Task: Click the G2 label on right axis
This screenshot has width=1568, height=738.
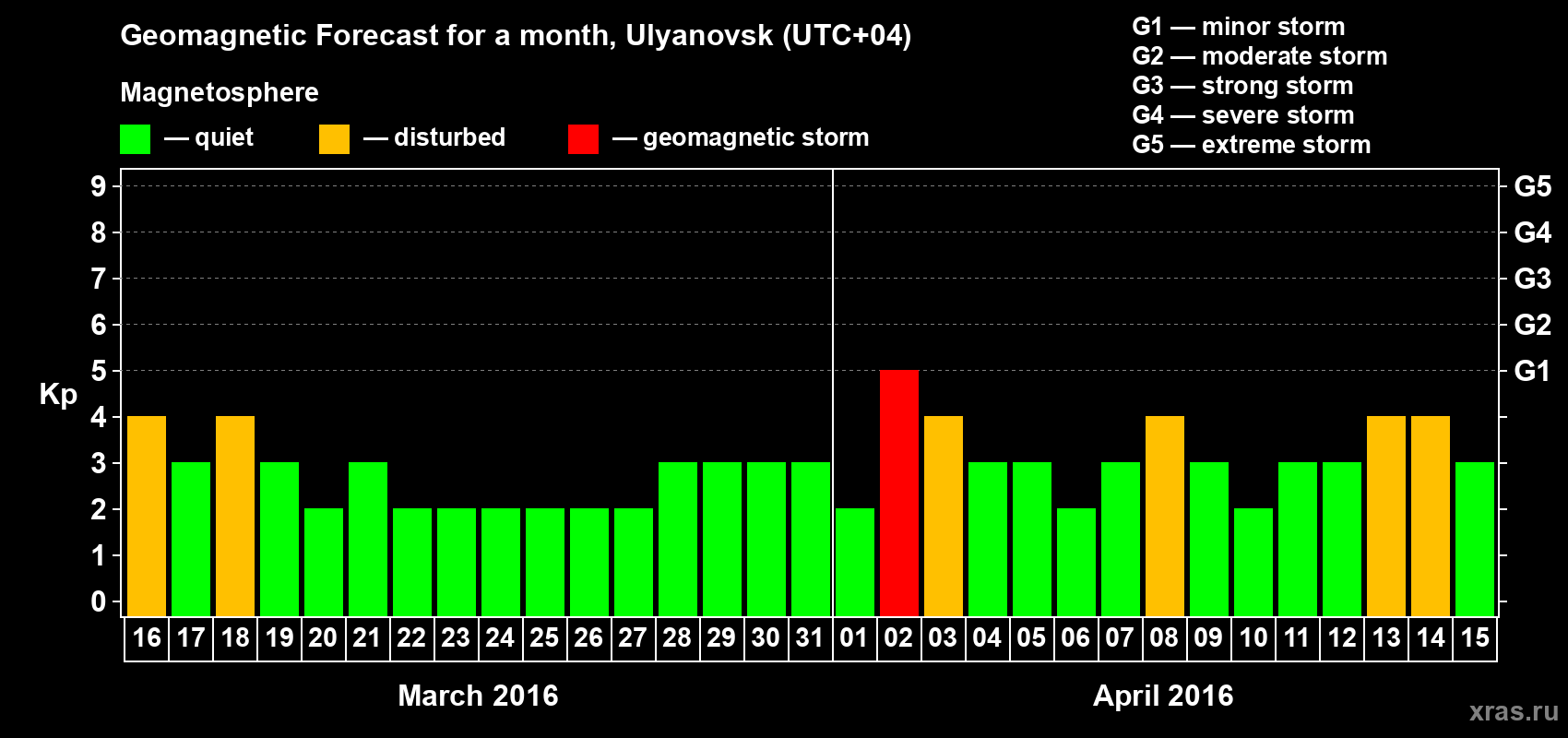Action: 1532,325
